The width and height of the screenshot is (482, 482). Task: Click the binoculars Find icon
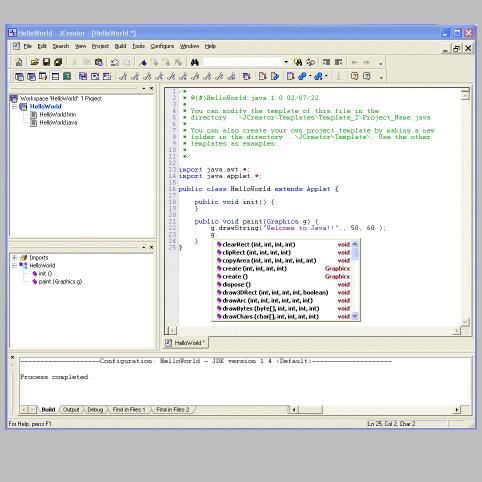(x=195, y=62)
